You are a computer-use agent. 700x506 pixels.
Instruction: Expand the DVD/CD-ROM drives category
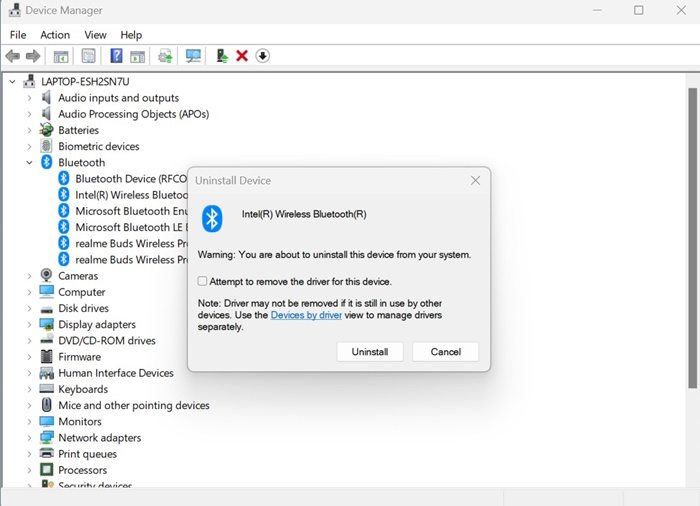[29, 340]
